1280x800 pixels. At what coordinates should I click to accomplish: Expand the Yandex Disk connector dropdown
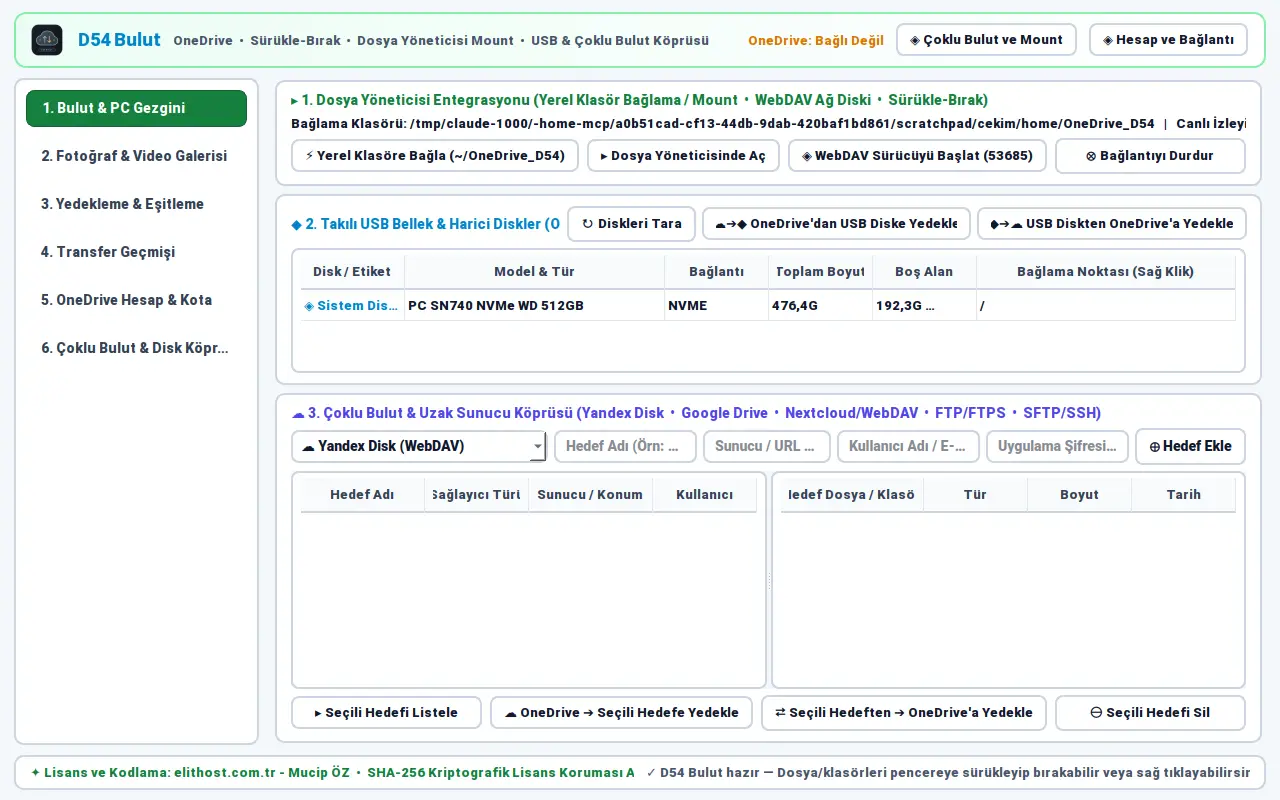pyautogui.click(x=419, y=446)
